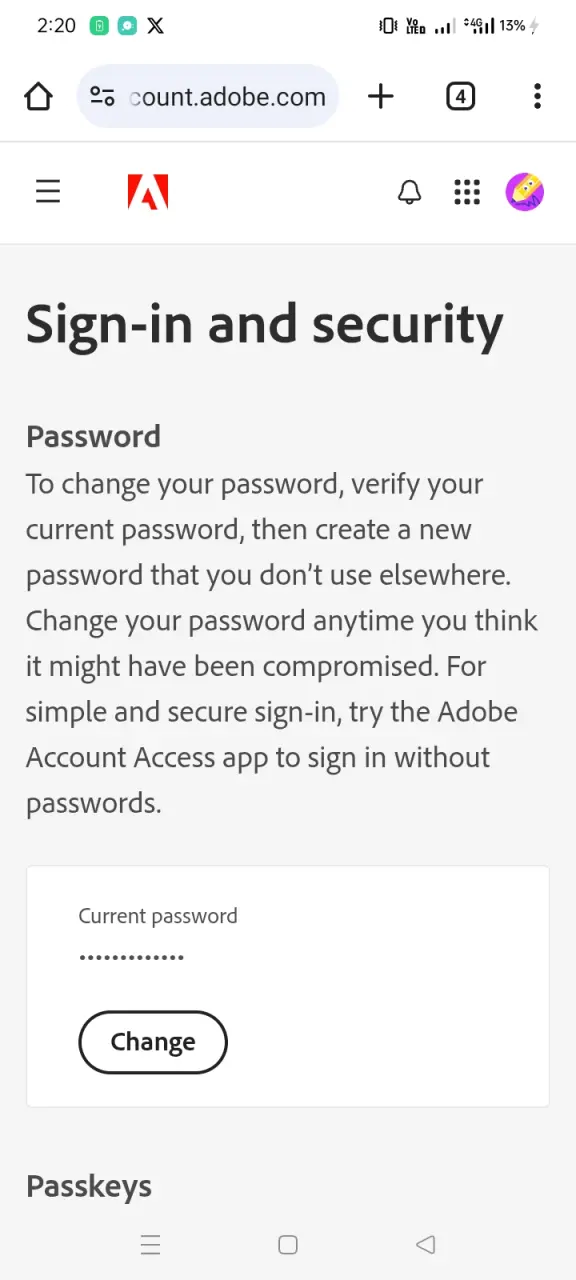Open a new browser tab with plus
The height and width of the screenshot is (1280, 576).
pyautogui.click(x=381, y=96)
